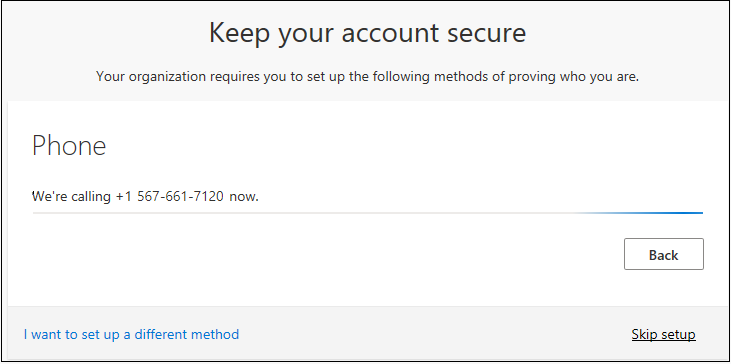Click the phone number +1 567-661-7120

(169, 197)
